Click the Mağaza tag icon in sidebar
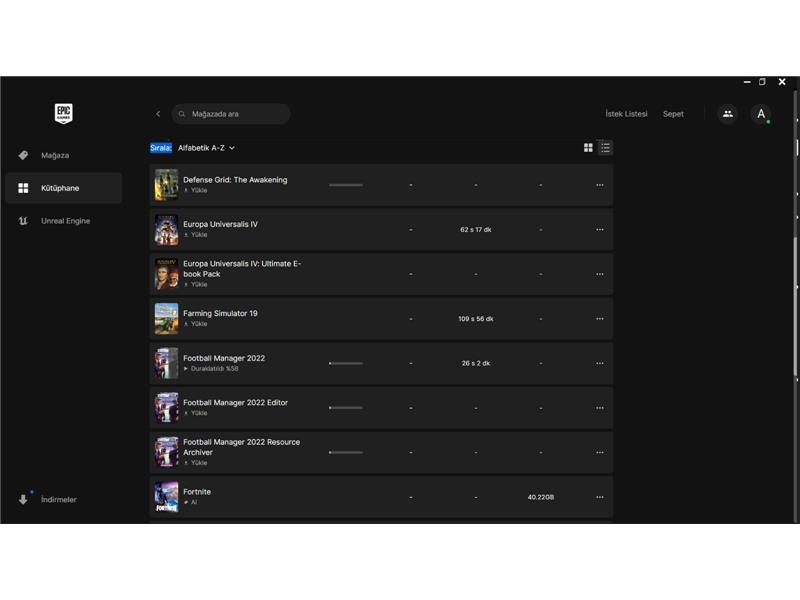Image resolution: width=800 pixels, height=600 pixels. 23,155
